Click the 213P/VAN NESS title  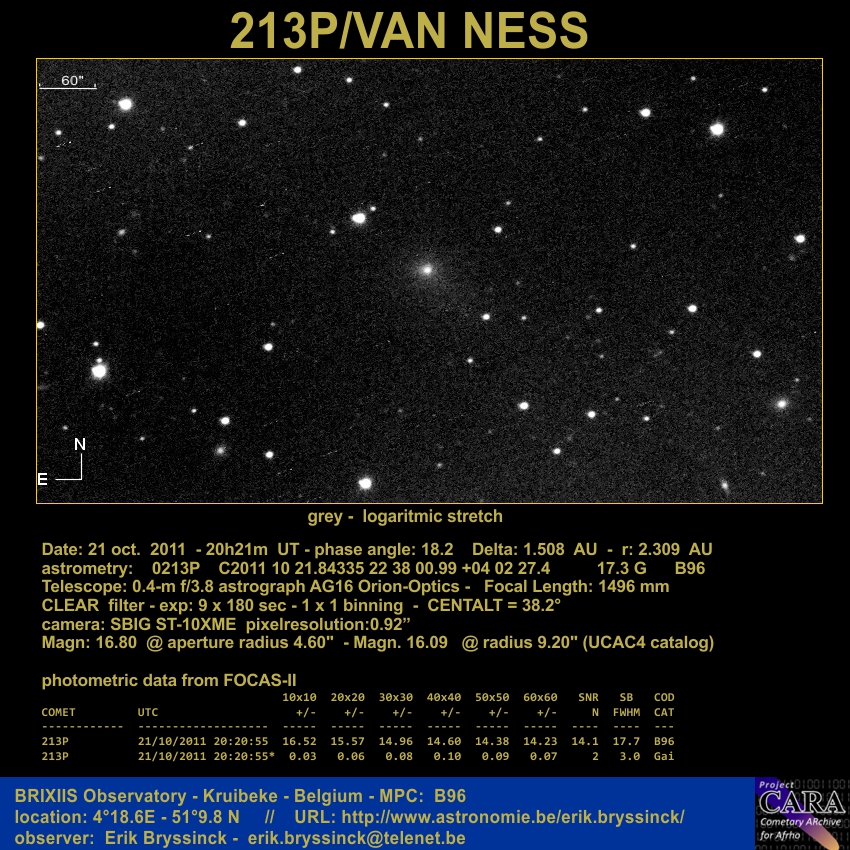pos(409,31)
